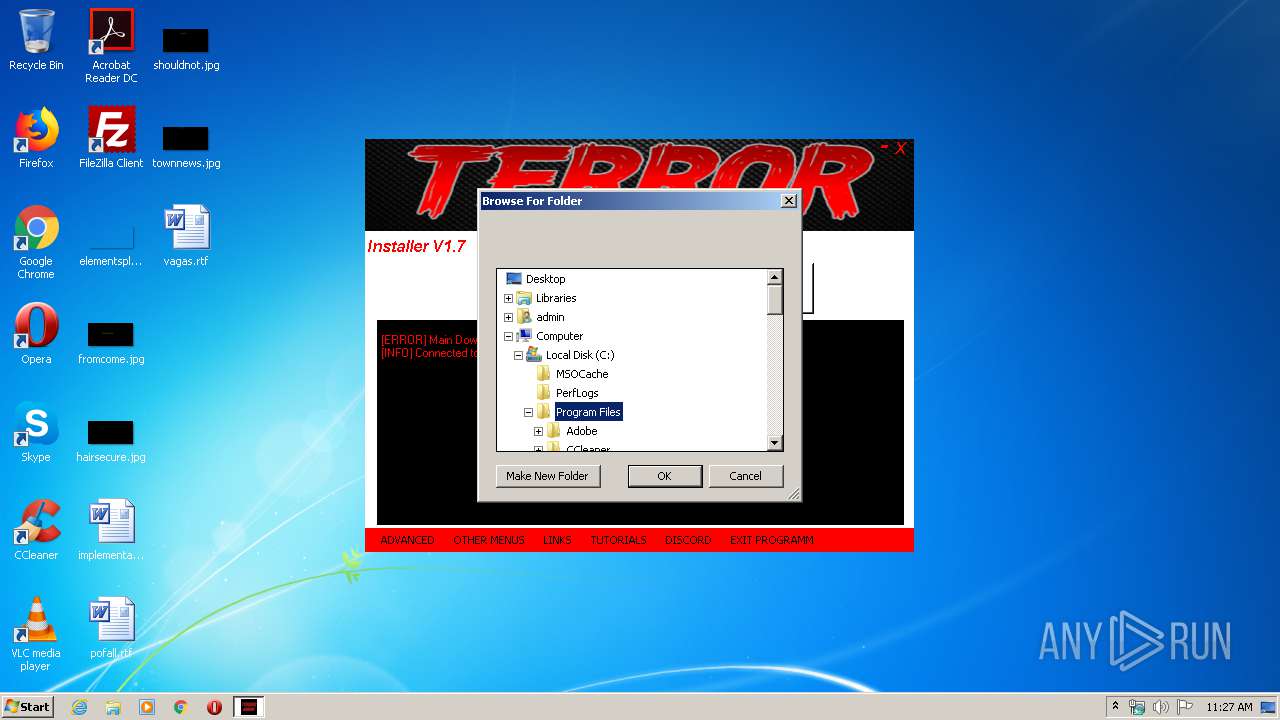Viewport: 1280px width, 720px height.
Task: Expand the Libraries tree node
Action: [x=508, y=298]
